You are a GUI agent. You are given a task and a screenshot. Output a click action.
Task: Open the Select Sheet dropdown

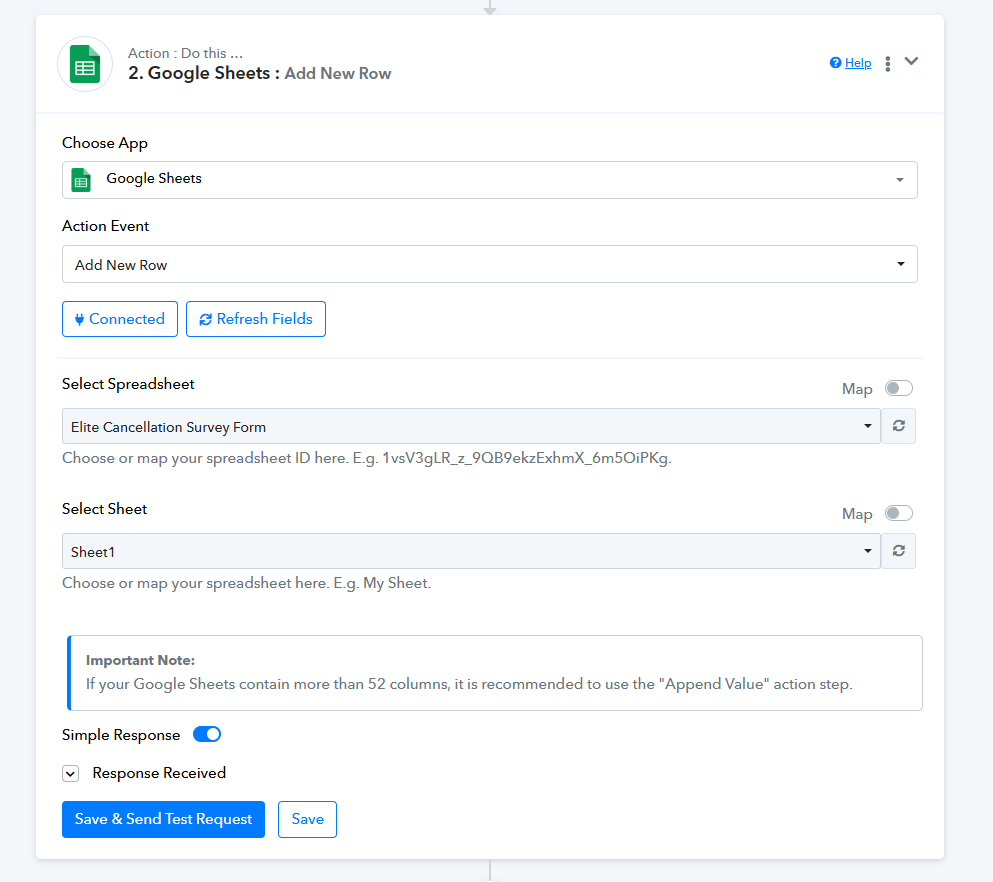[471, 551]
